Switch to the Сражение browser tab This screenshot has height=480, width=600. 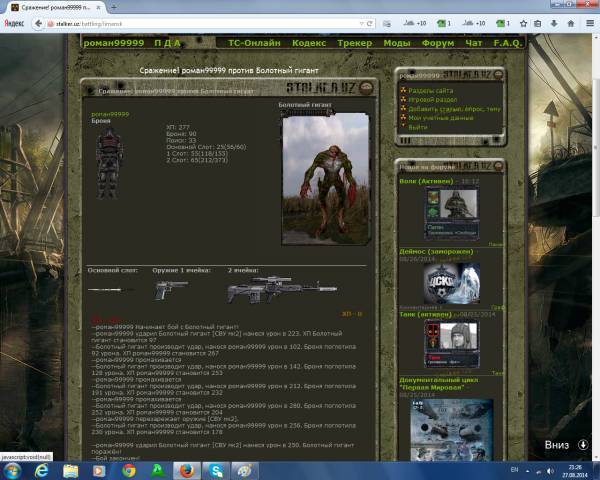[54, 7]
